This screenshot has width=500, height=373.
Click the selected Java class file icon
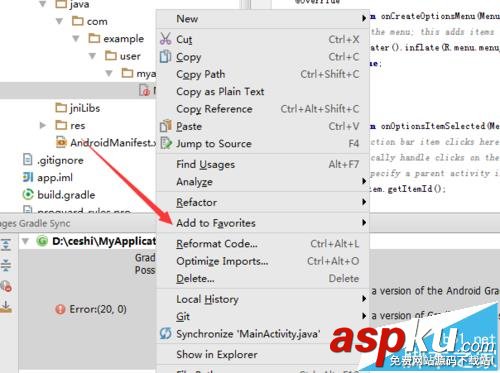(x=145, y=90)
